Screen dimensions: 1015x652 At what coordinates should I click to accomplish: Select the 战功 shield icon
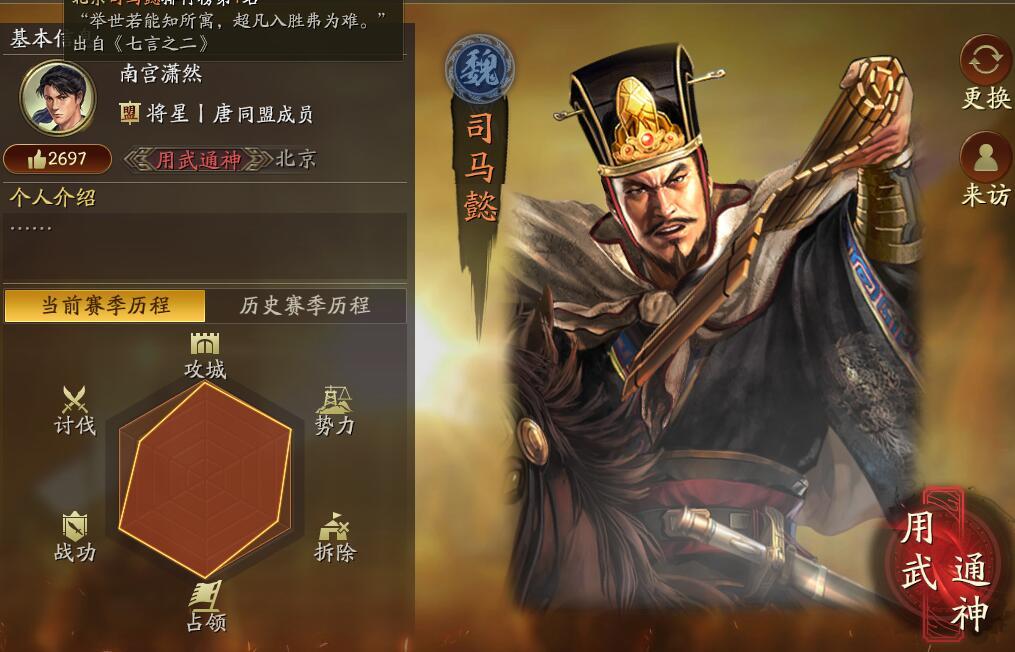tap(75, 526)
